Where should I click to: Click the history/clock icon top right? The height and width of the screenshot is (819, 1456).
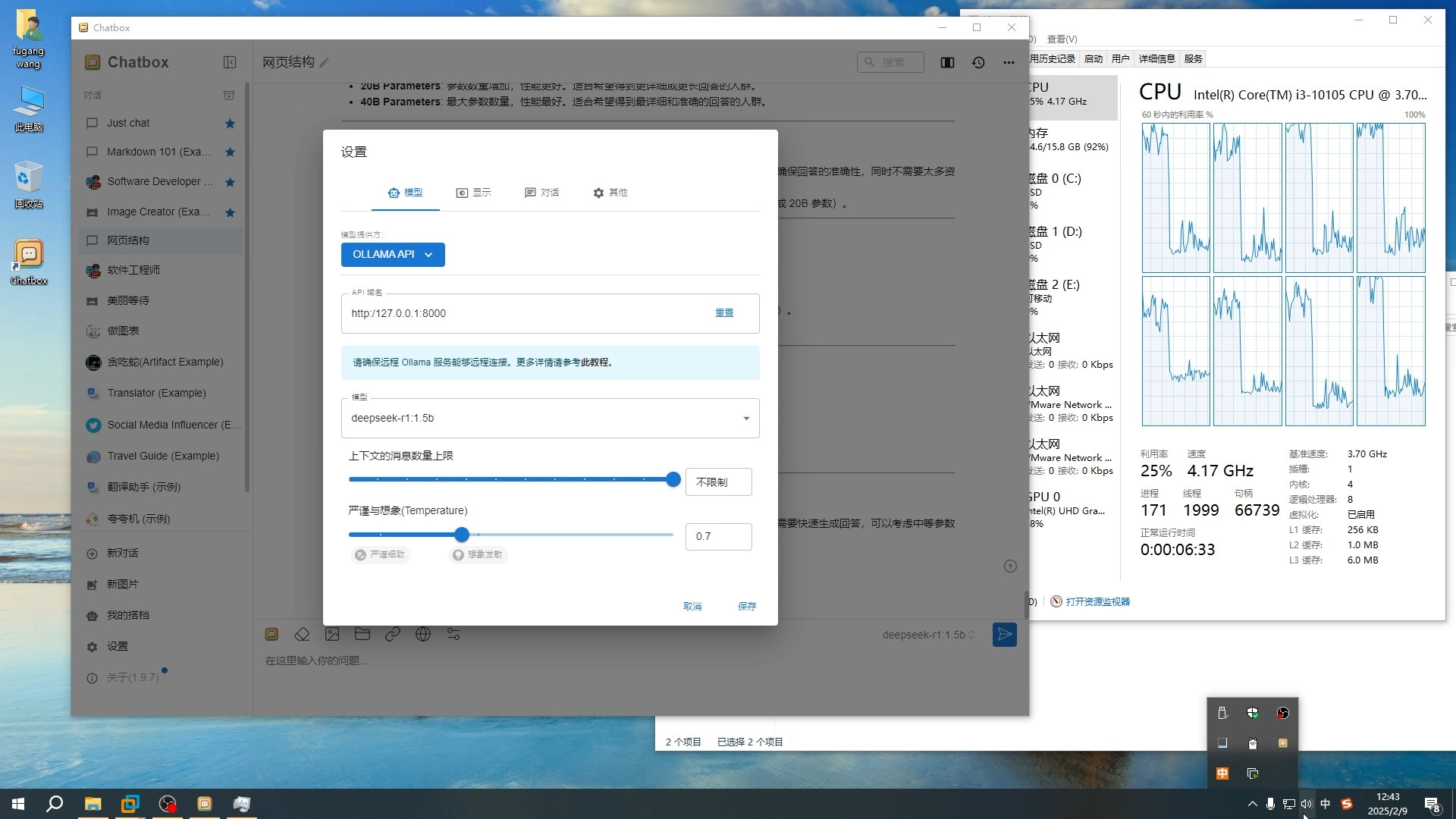(x=979, y=62)
